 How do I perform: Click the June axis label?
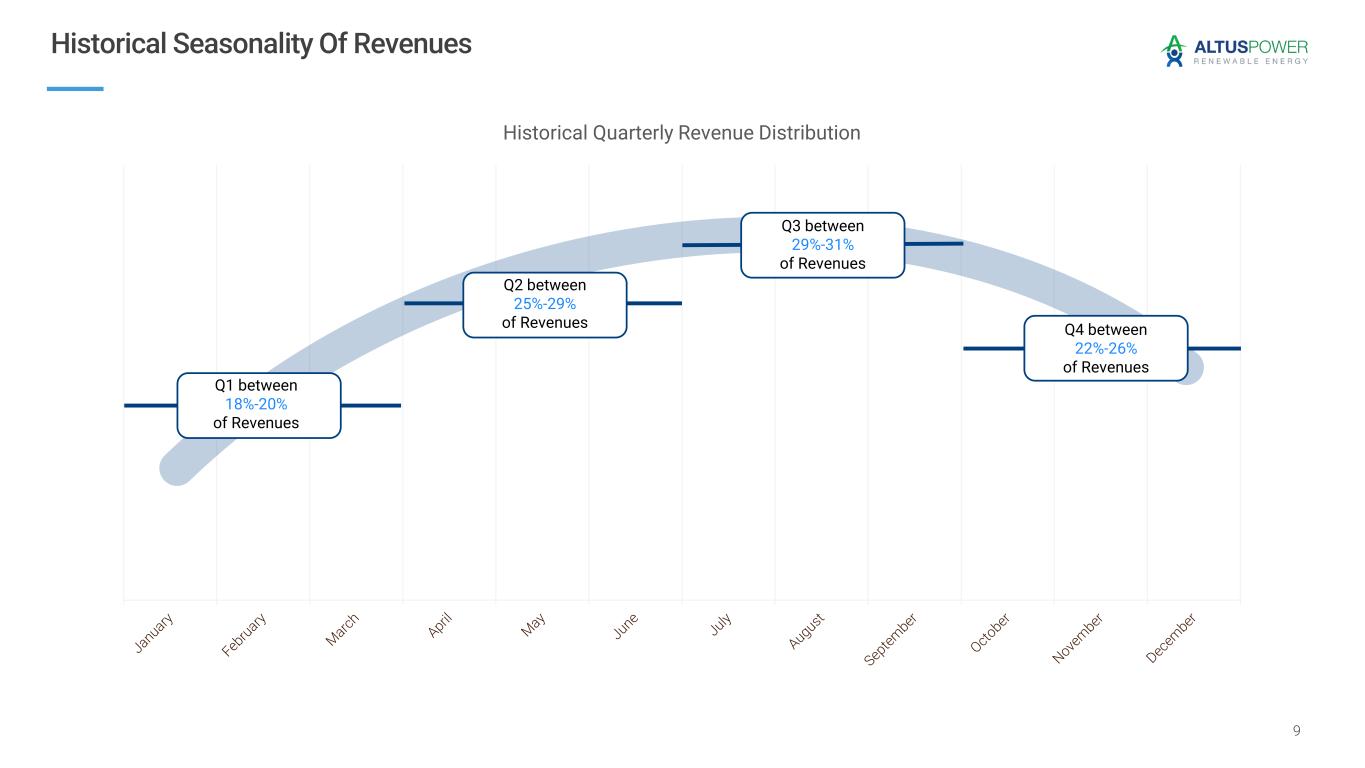tap(626, 626)
